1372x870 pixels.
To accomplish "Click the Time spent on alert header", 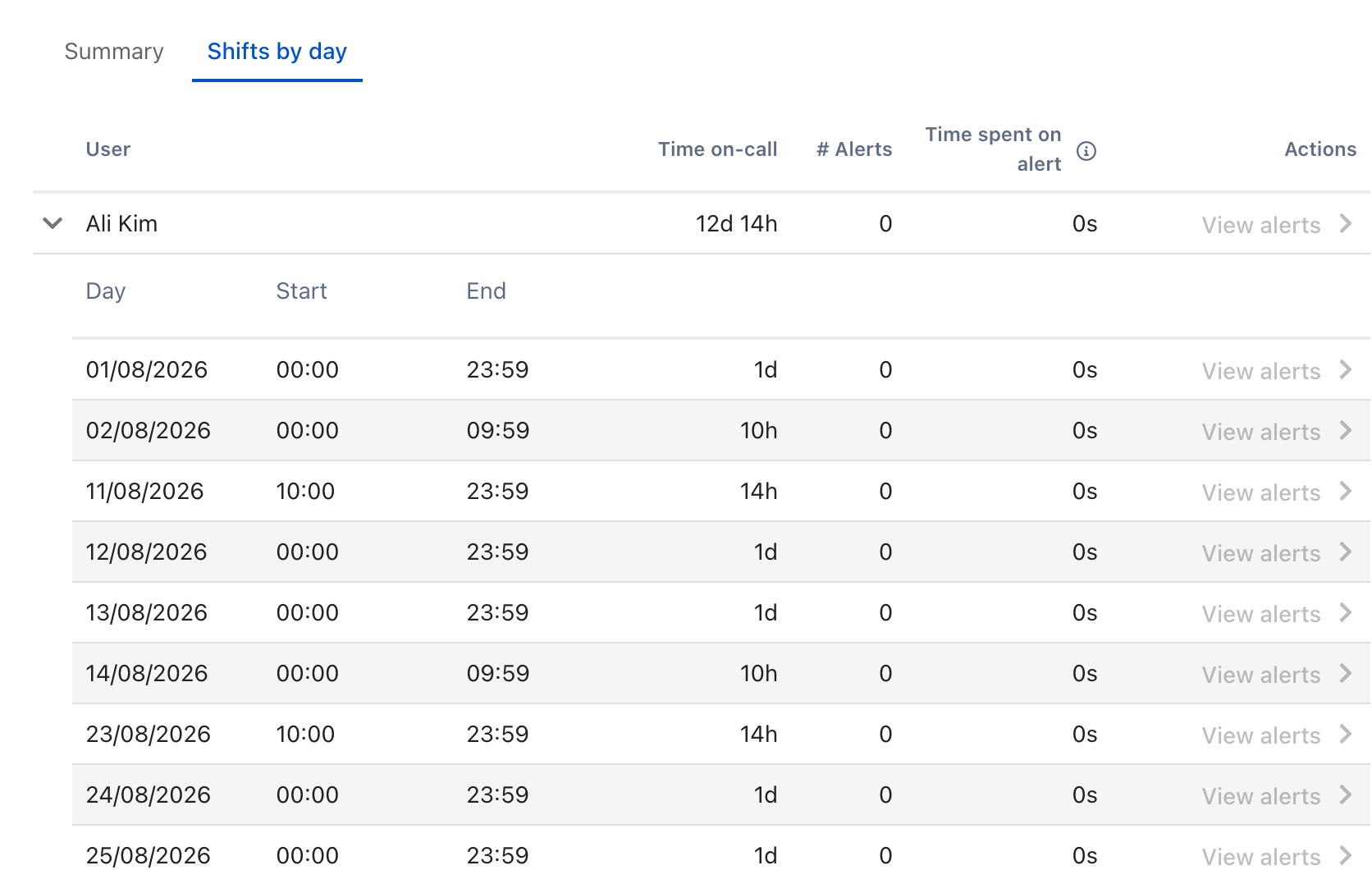I will coord(994,149).
